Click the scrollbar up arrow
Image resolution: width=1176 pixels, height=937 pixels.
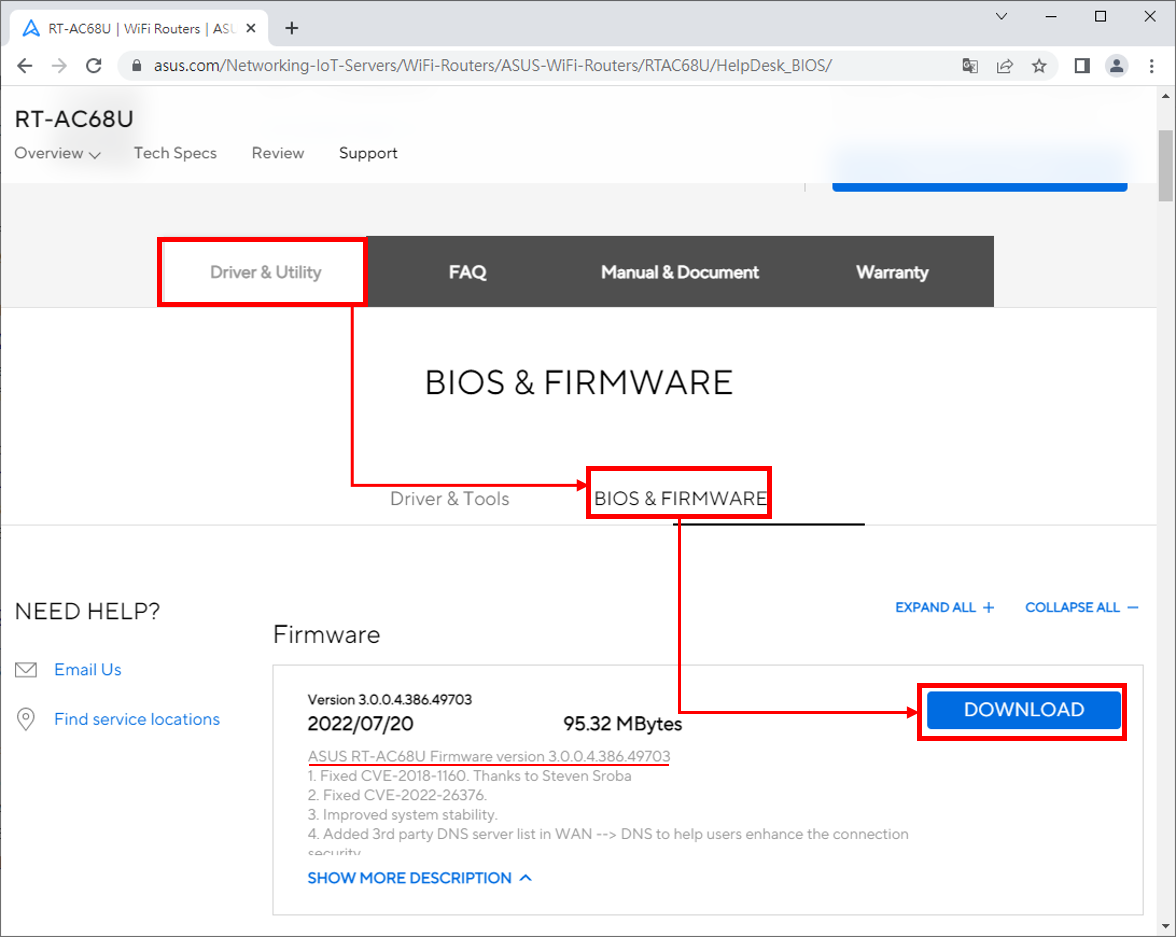(1166, 96)
